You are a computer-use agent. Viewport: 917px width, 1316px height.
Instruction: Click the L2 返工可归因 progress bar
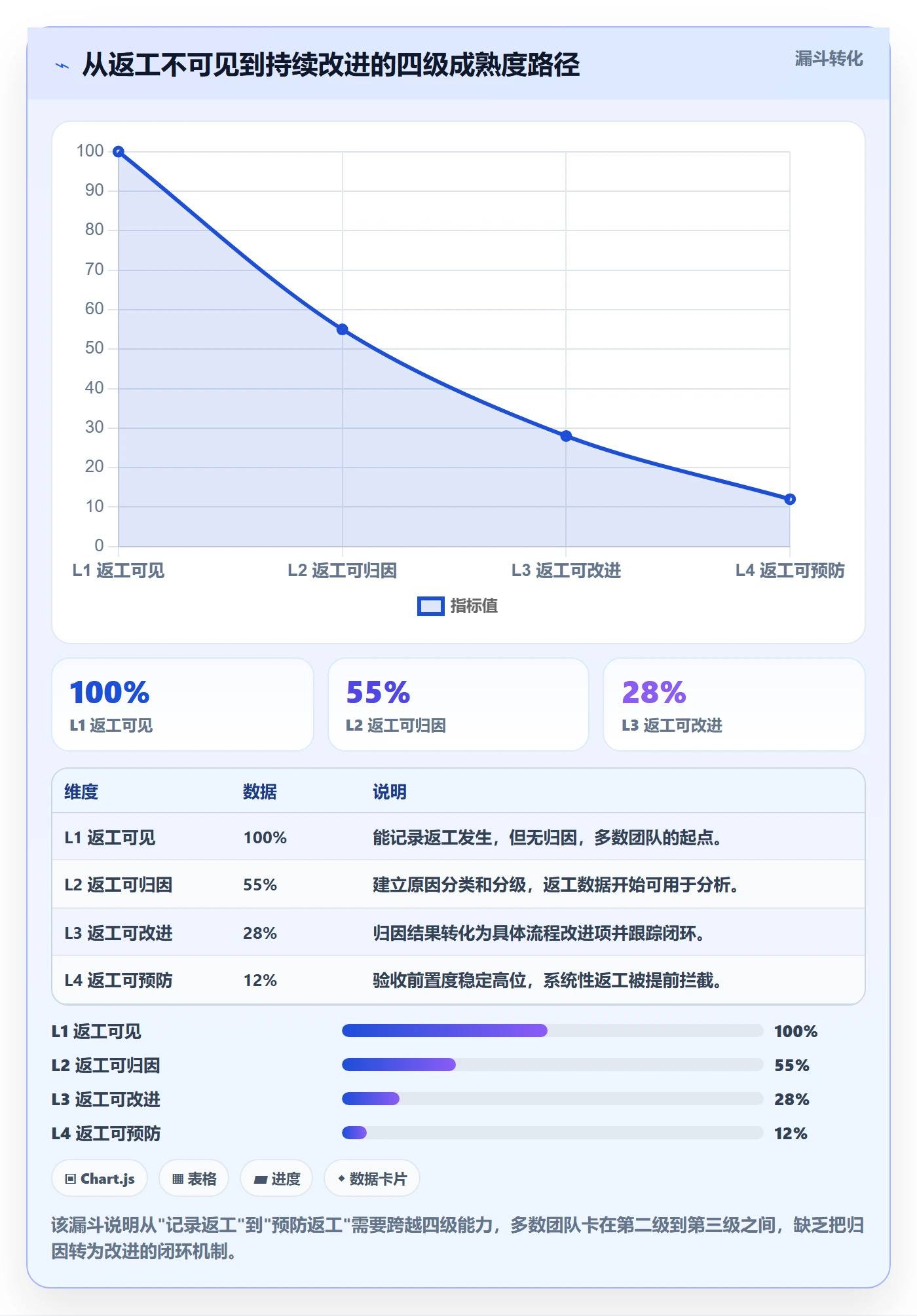coord(552,1065)
